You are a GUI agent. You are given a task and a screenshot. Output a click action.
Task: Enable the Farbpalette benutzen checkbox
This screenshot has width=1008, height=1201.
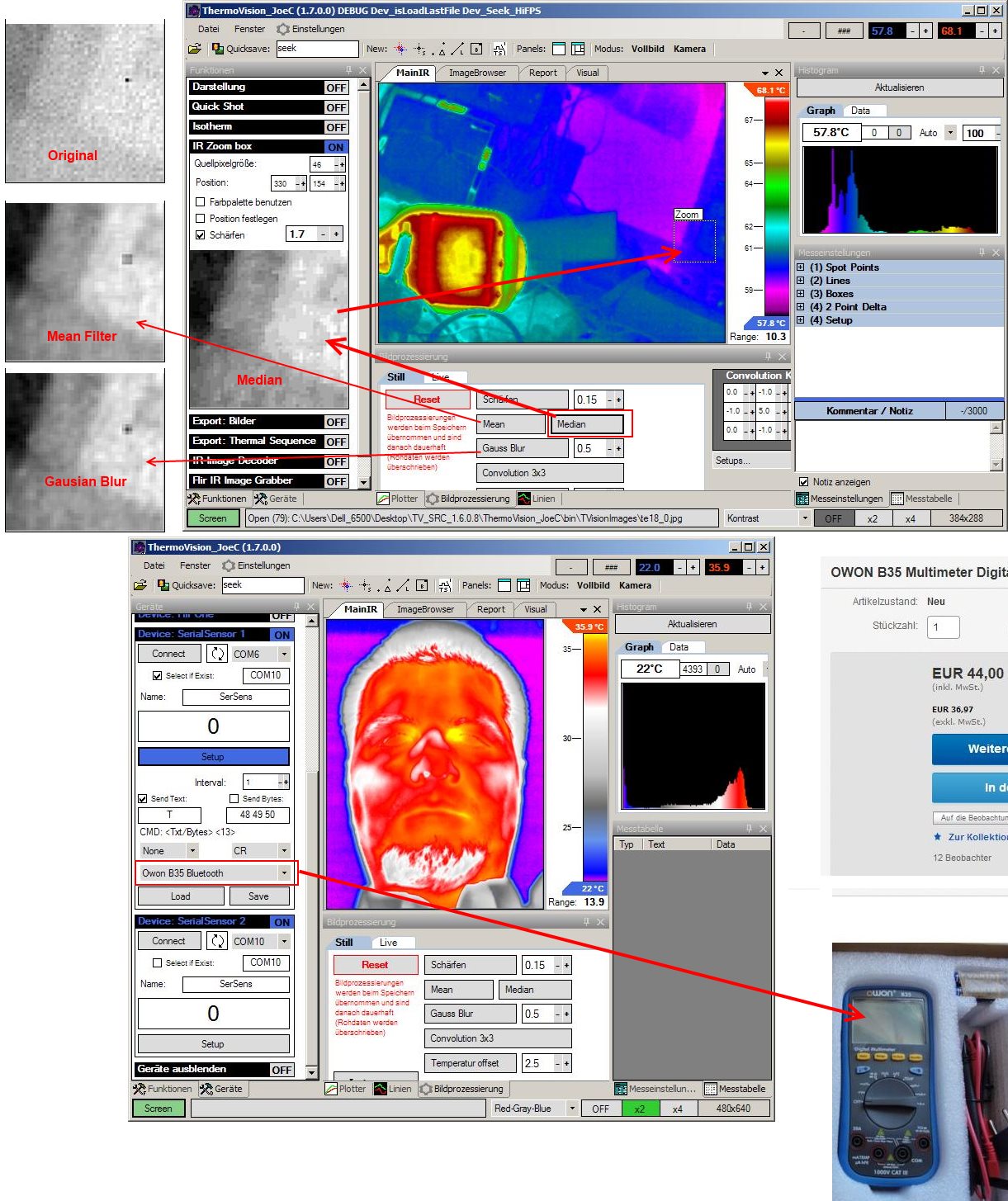tap(200, 202)
